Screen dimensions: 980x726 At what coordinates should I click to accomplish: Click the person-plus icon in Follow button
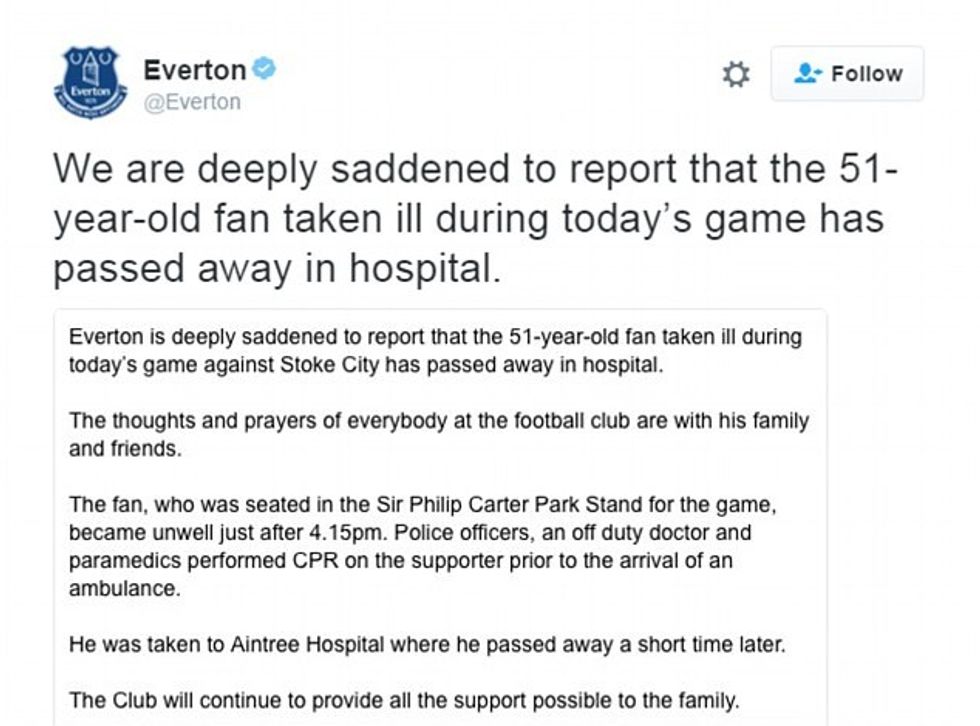coord(806,74)
